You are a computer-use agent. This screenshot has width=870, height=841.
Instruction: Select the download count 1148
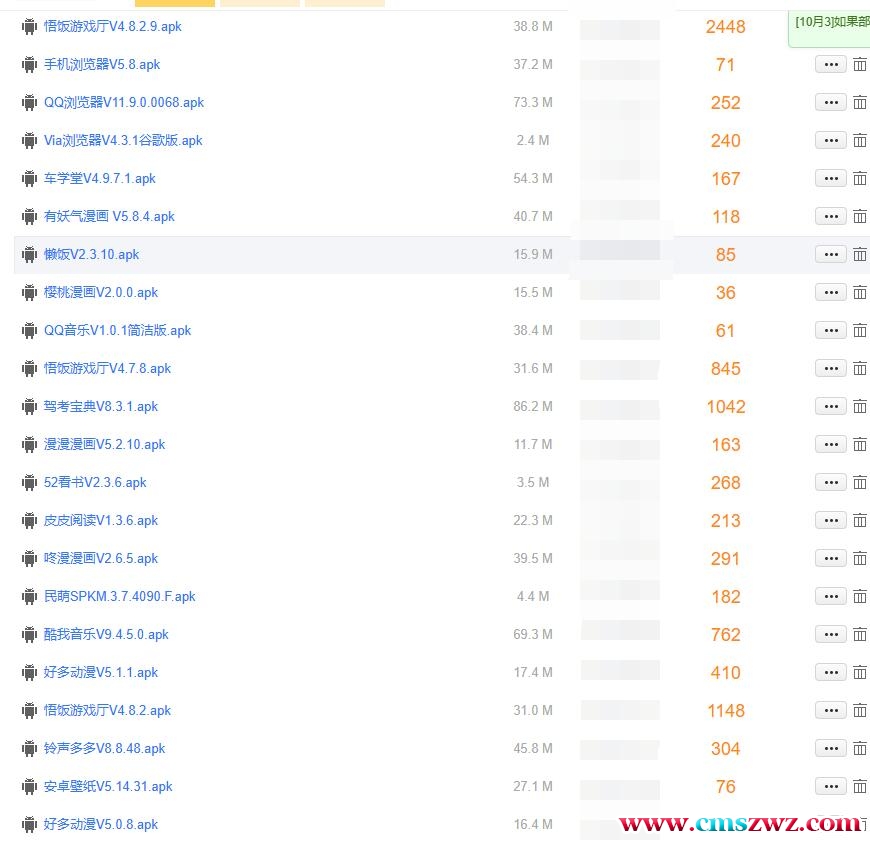pyautogui.click(x=726, y=711)
